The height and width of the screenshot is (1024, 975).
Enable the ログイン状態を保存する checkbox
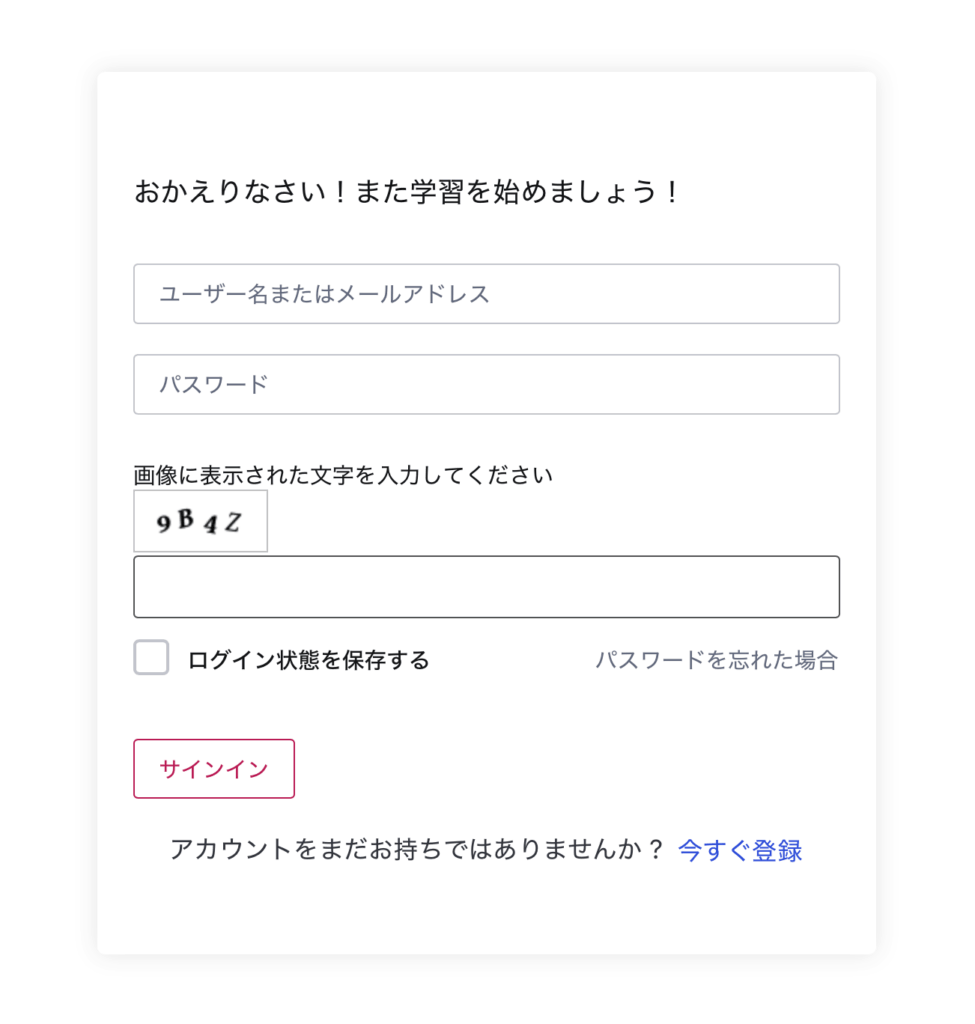[x=151, y=658]
